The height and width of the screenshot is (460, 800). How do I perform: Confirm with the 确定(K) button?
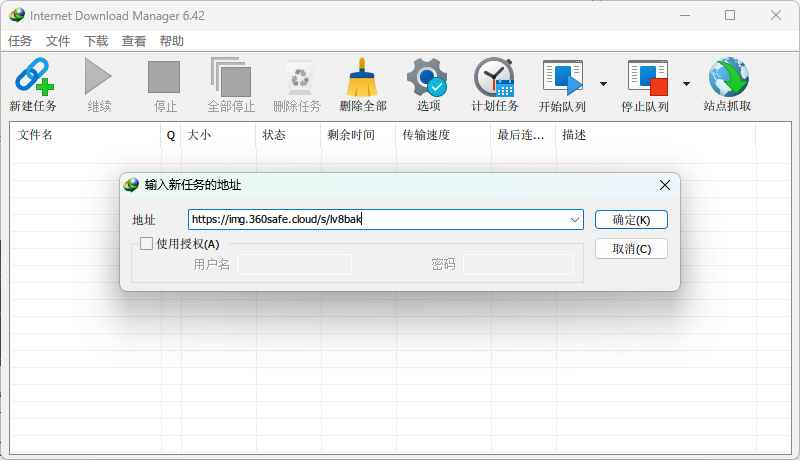[631, 220]
